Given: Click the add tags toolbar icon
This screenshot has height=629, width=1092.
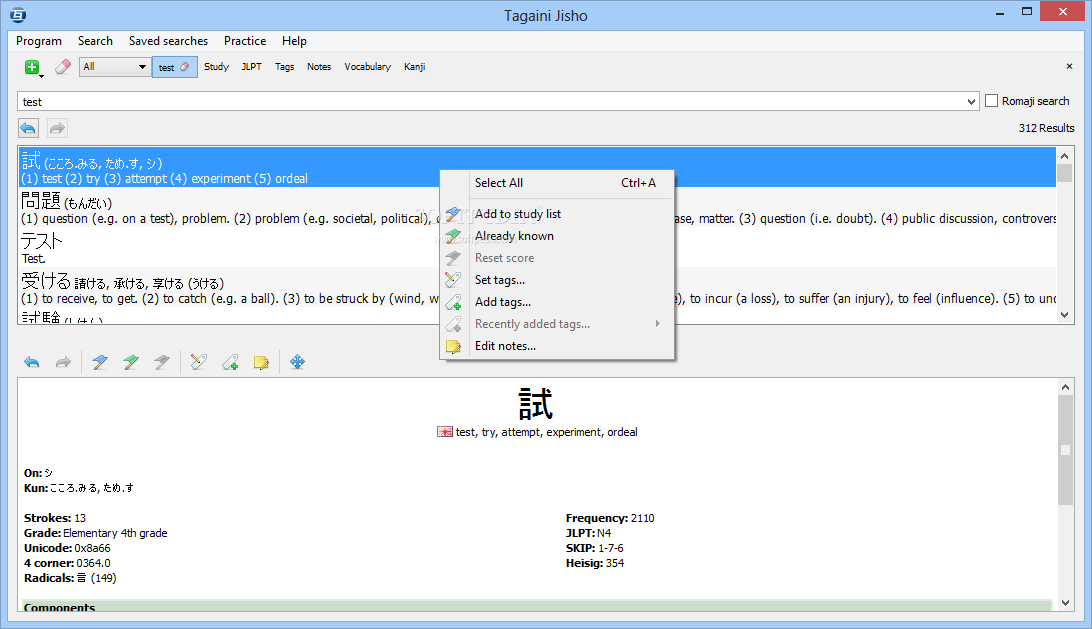Looking at the screenshot, I should click(231, 362).
